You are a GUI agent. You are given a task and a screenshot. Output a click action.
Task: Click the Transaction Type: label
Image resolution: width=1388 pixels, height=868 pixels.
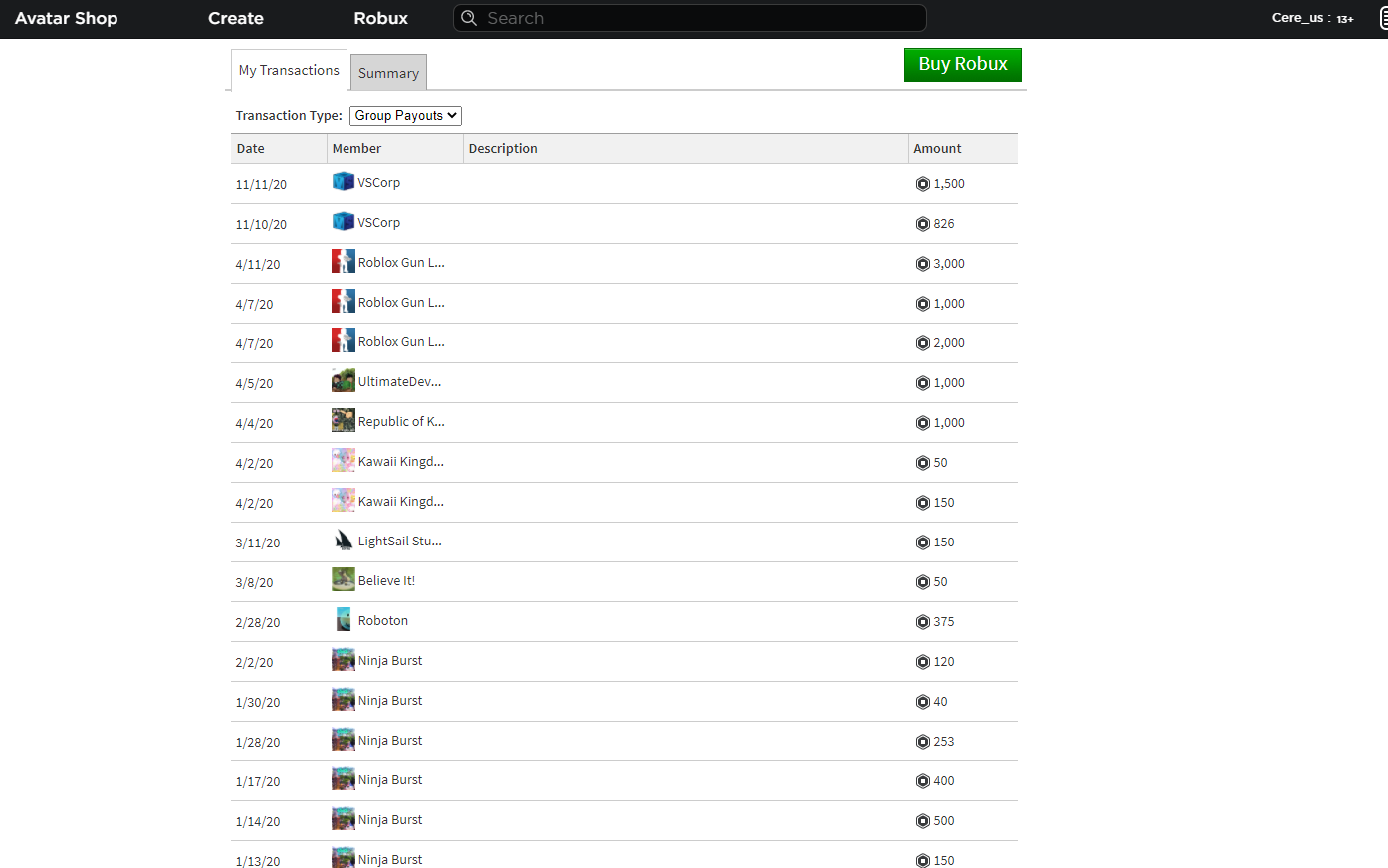click(289, 115)
